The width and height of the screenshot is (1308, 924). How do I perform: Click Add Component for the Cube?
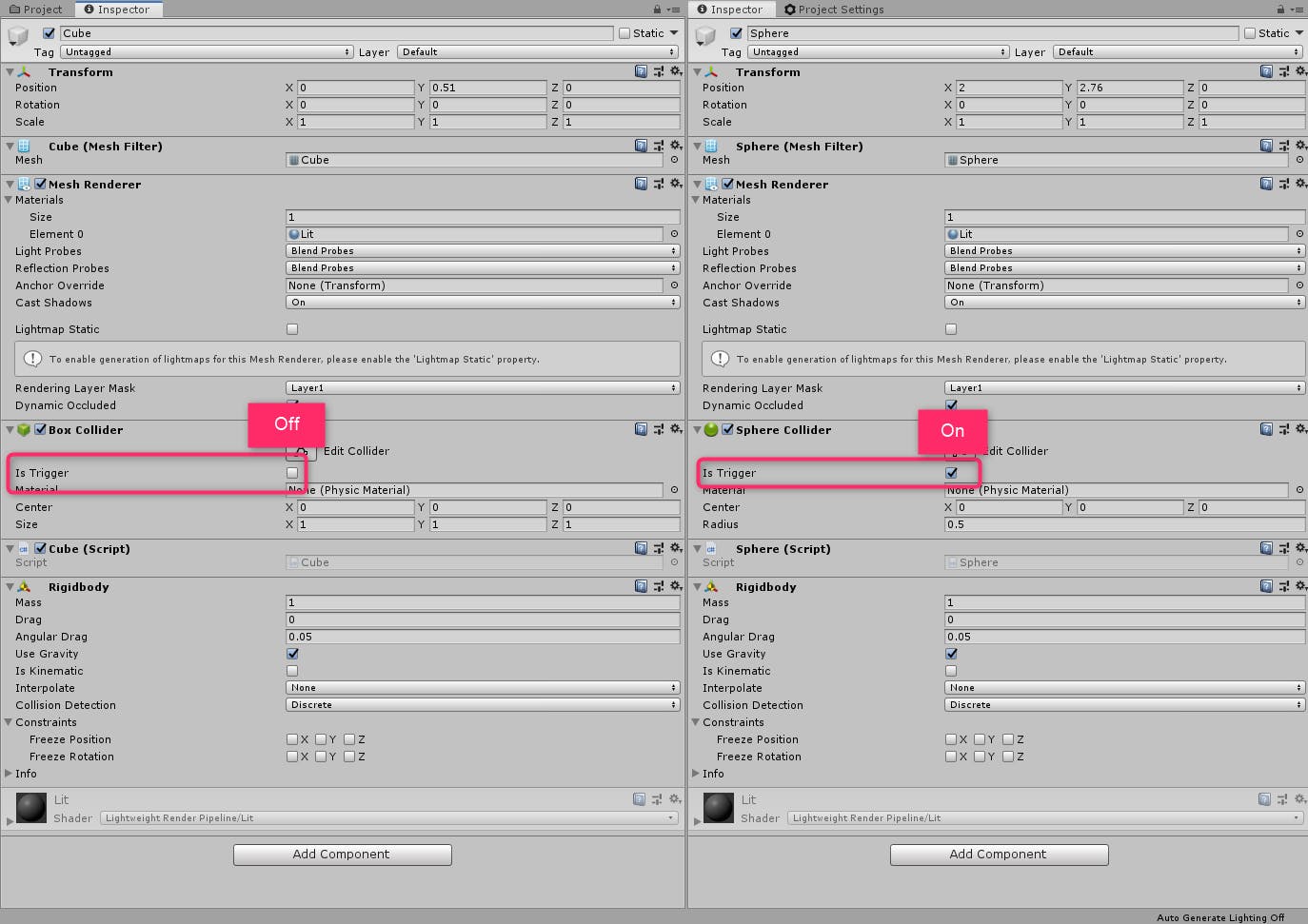343,855
